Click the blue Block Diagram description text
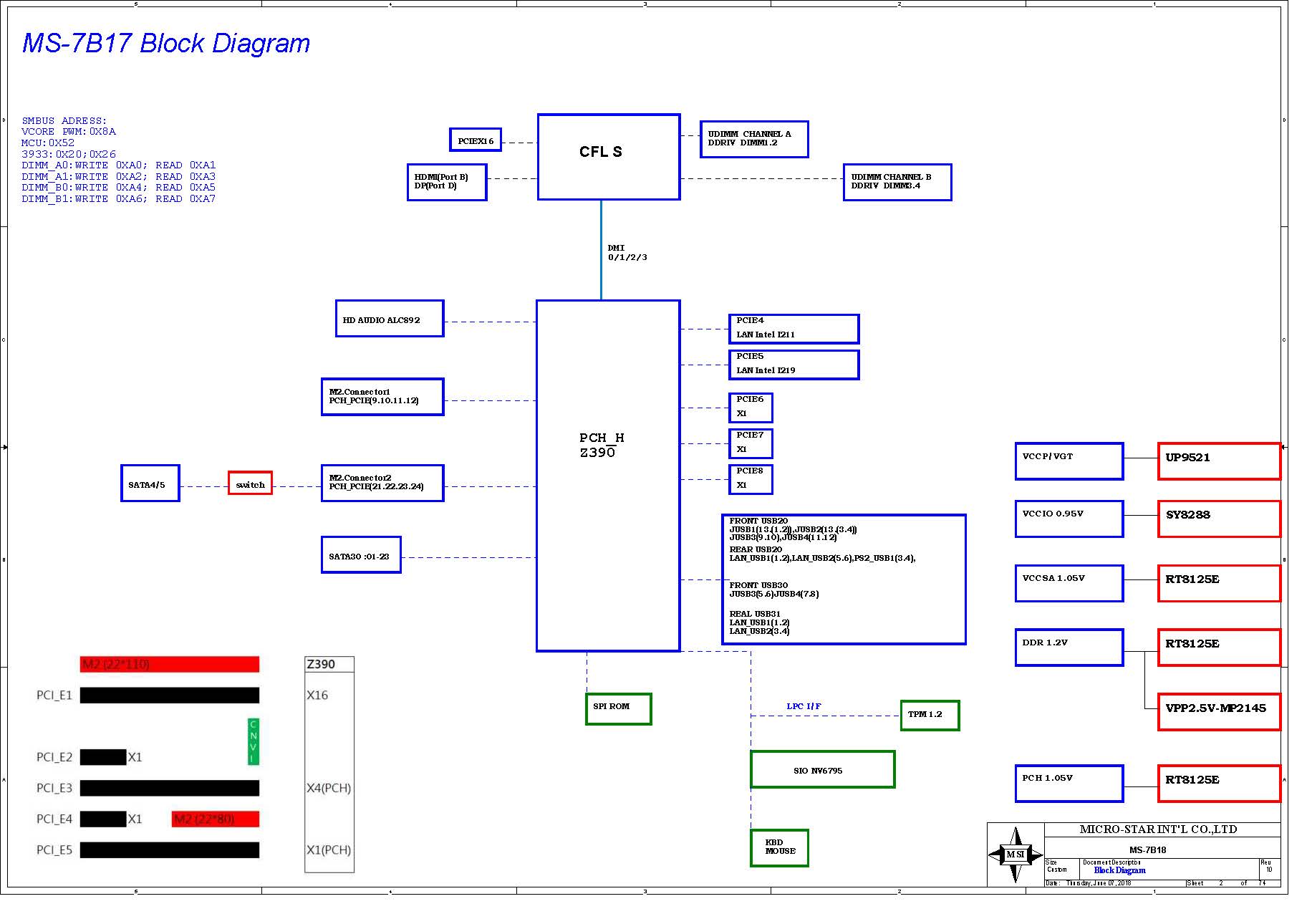The width and height of the screenshot is (1307, 924). point(1119,870)
